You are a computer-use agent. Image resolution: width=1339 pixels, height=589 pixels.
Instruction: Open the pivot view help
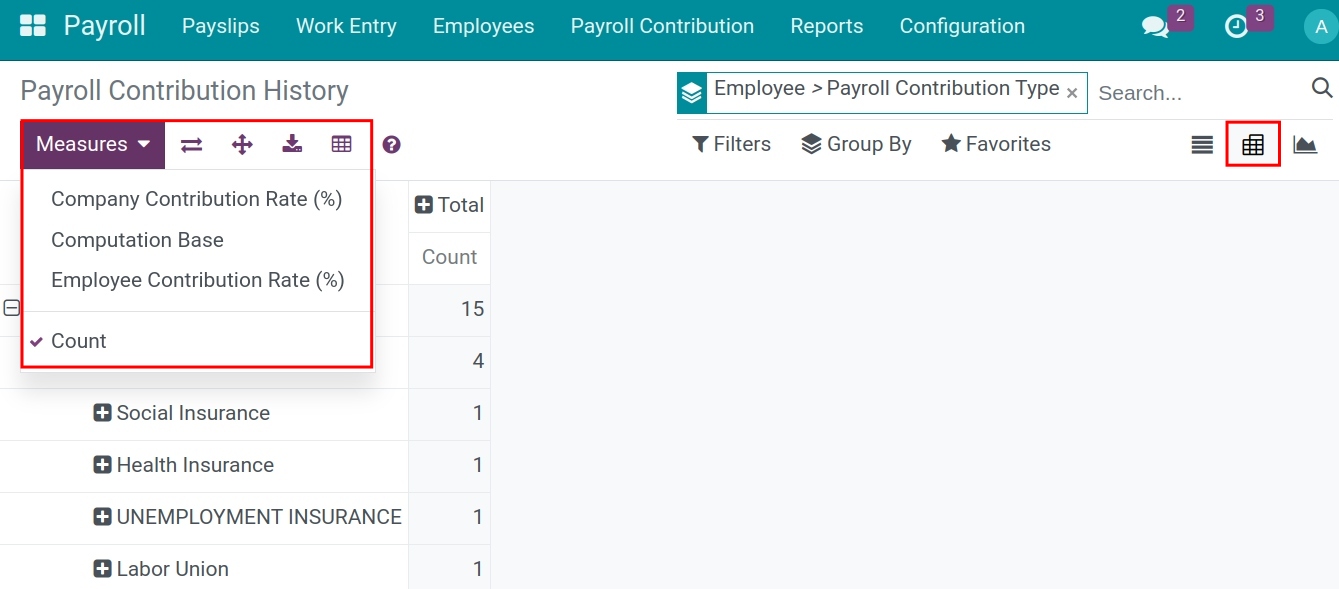(391, 144)
